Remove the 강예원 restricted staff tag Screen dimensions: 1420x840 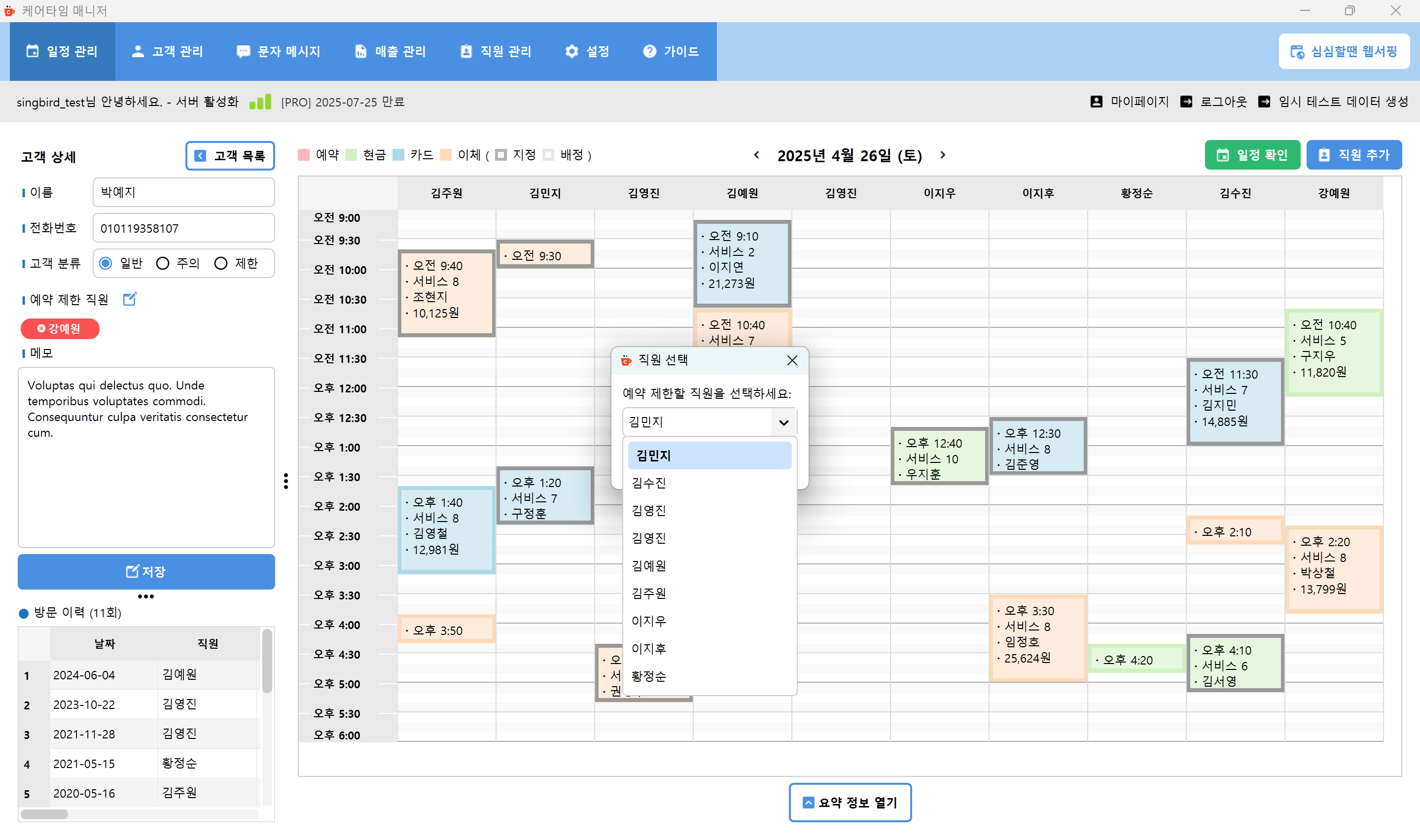point(41,328)
